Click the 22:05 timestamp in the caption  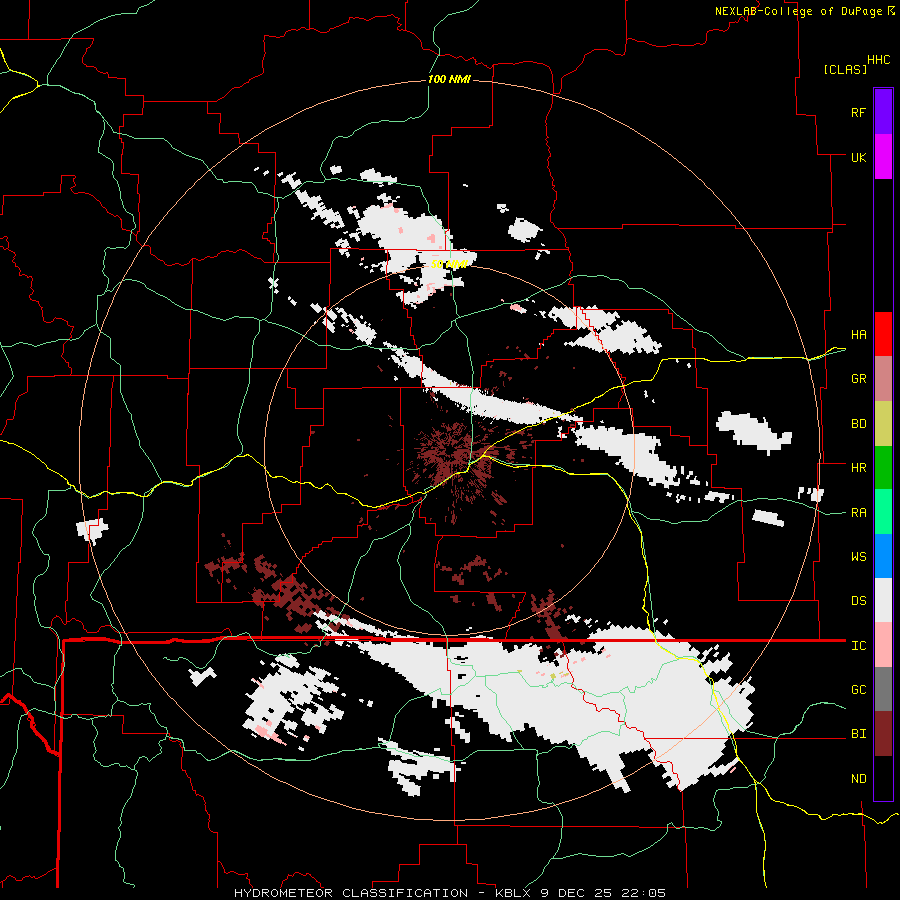pyautogui.click(x=645, y=893)
